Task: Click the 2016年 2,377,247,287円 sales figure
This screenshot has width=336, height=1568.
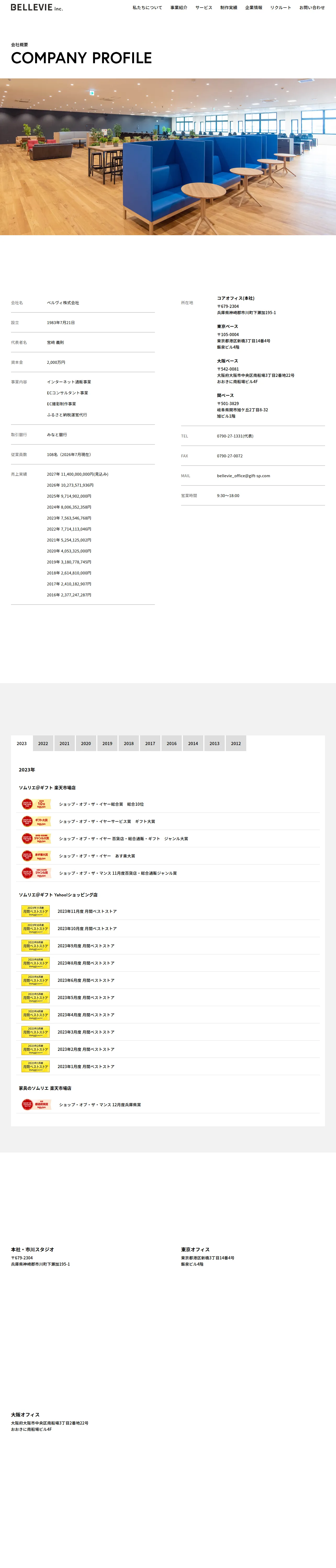Action: pos(69,595)
